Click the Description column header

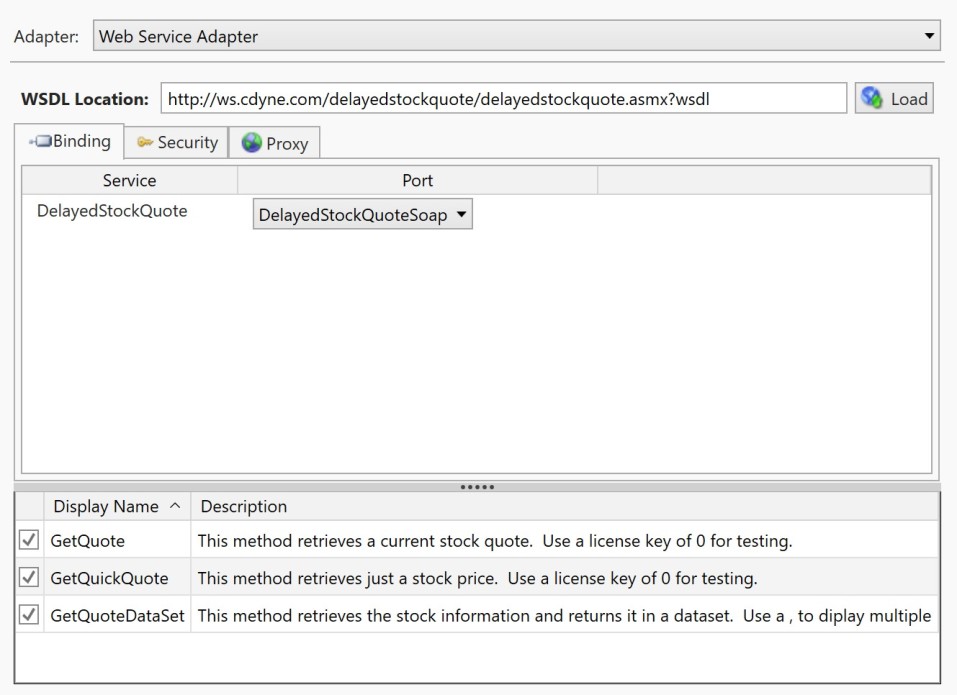(x=244, y=506)
